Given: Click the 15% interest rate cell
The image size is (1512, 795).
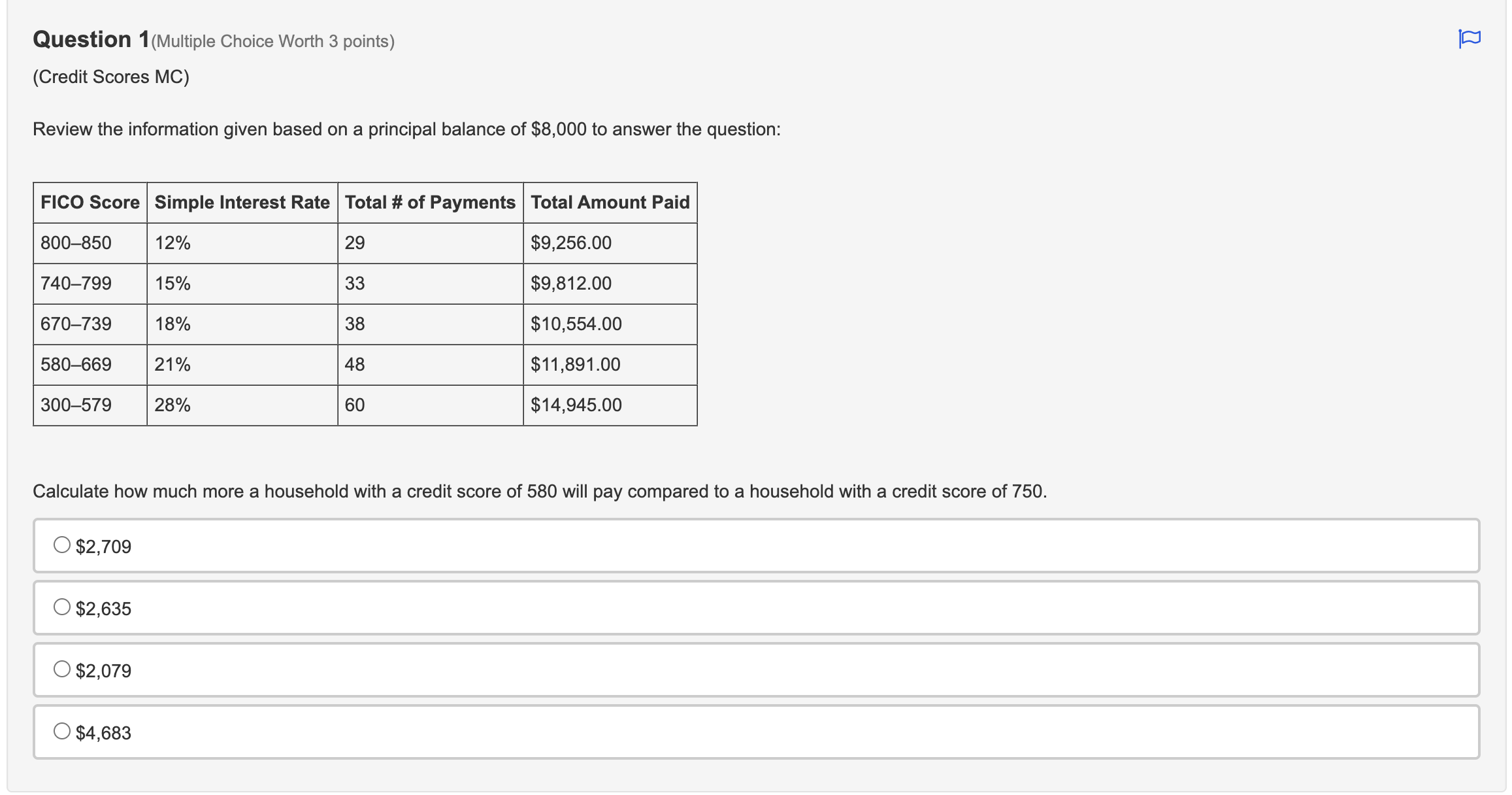Looking at the screenshot, I should point(242,284).
